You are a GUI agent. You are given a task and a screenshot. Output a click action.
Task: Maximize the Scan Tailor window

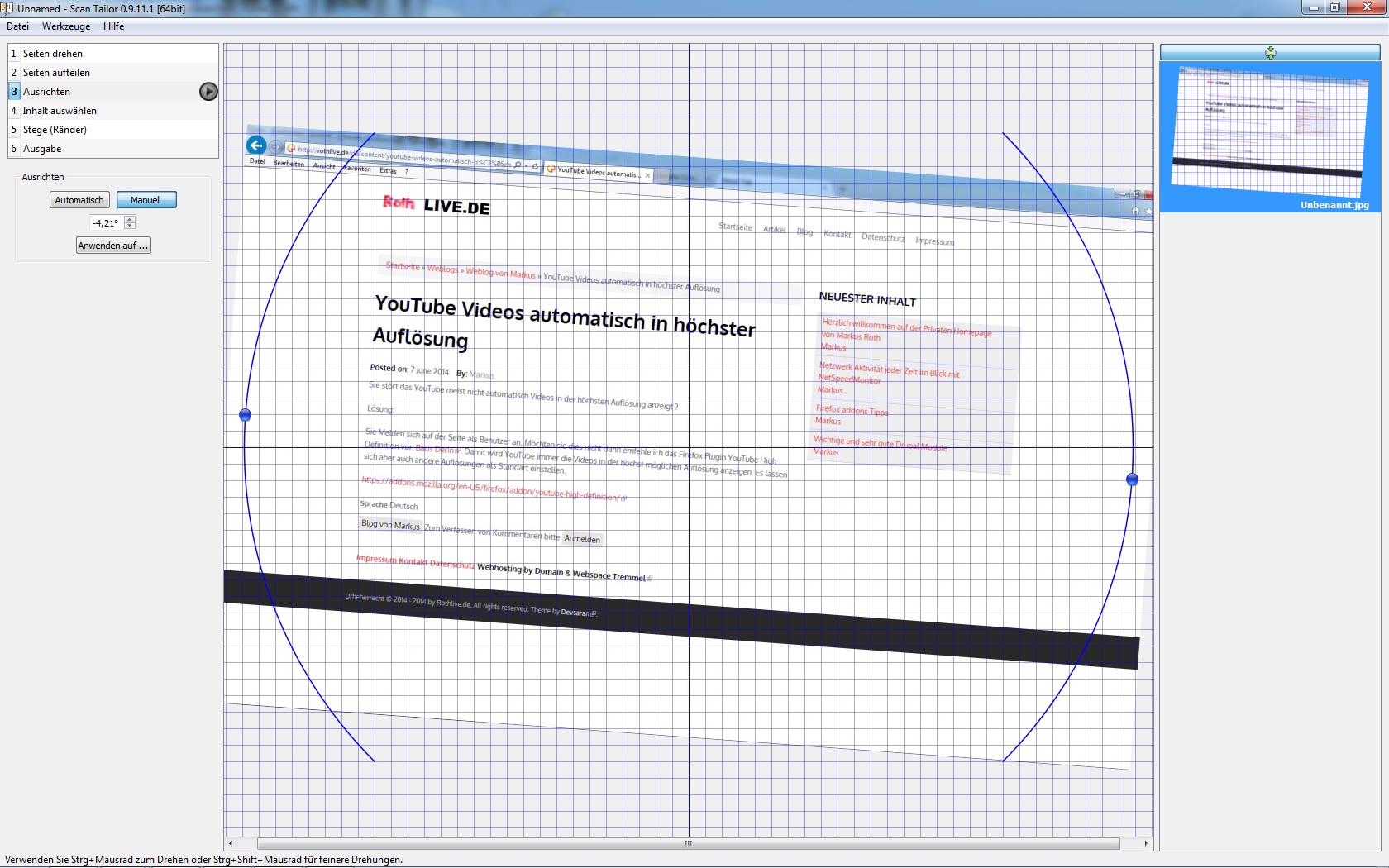(x=1335, y=7)
